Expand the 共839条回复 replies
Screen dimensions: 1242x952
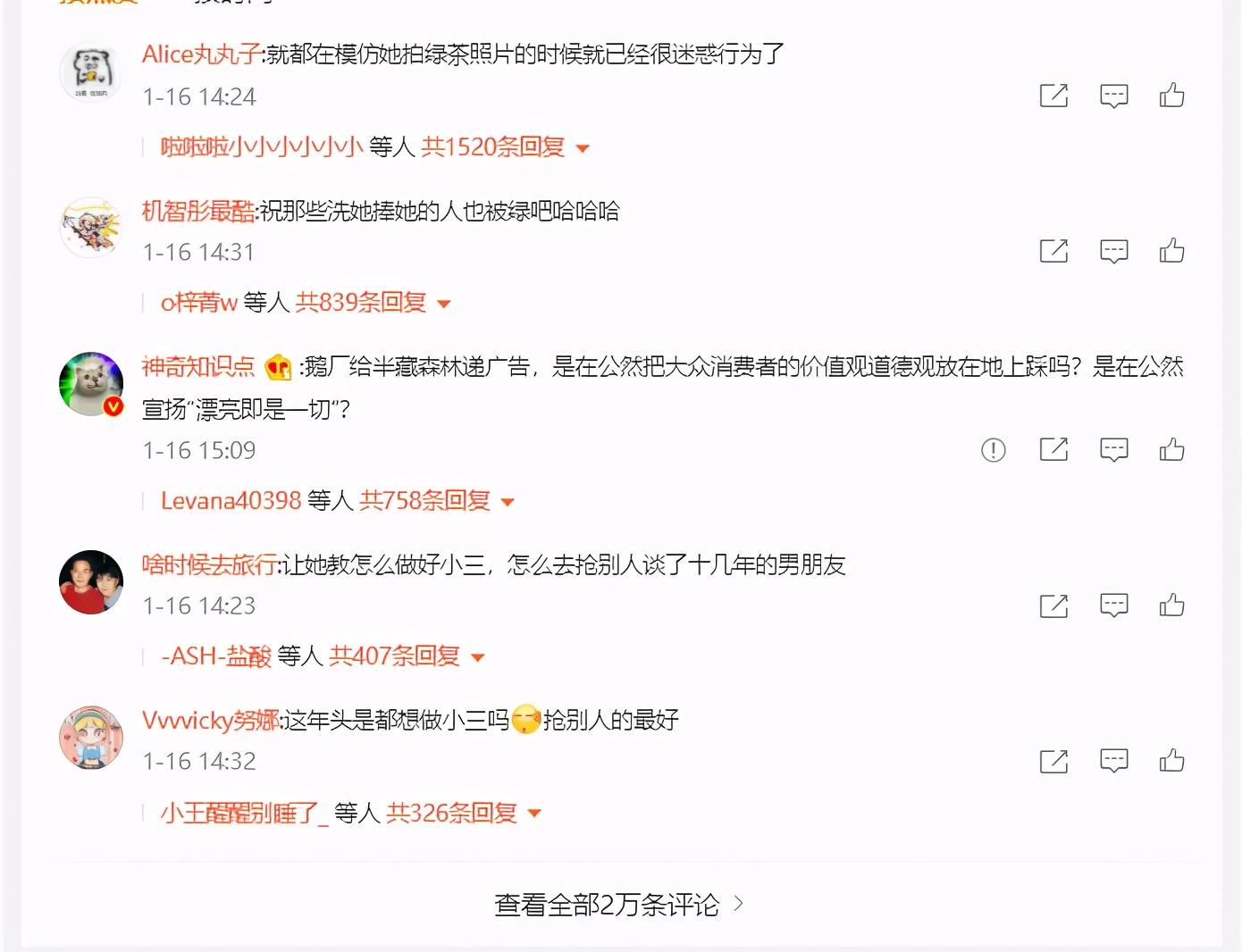[373, 303]
